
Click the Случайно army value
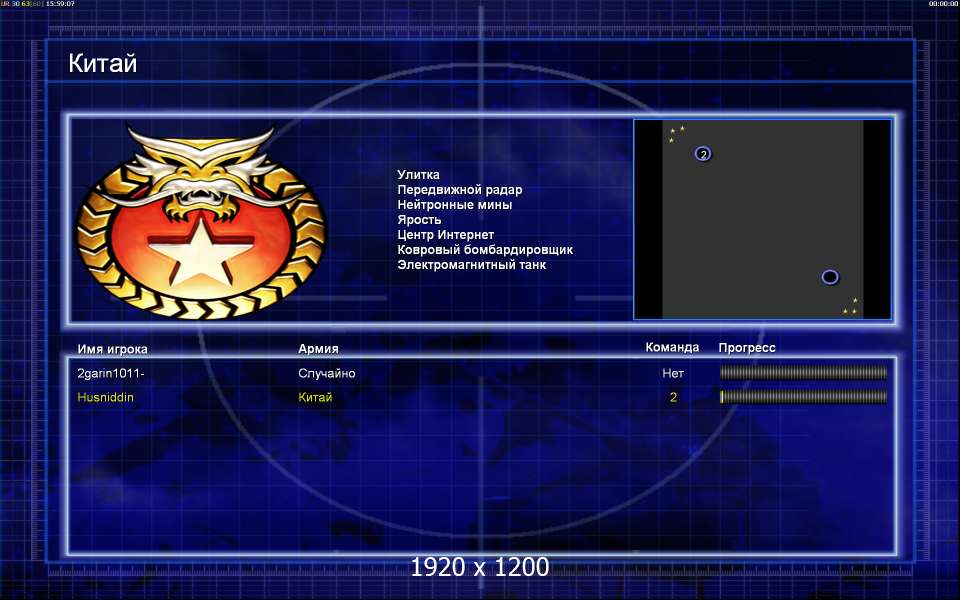(x=326, y=373)
